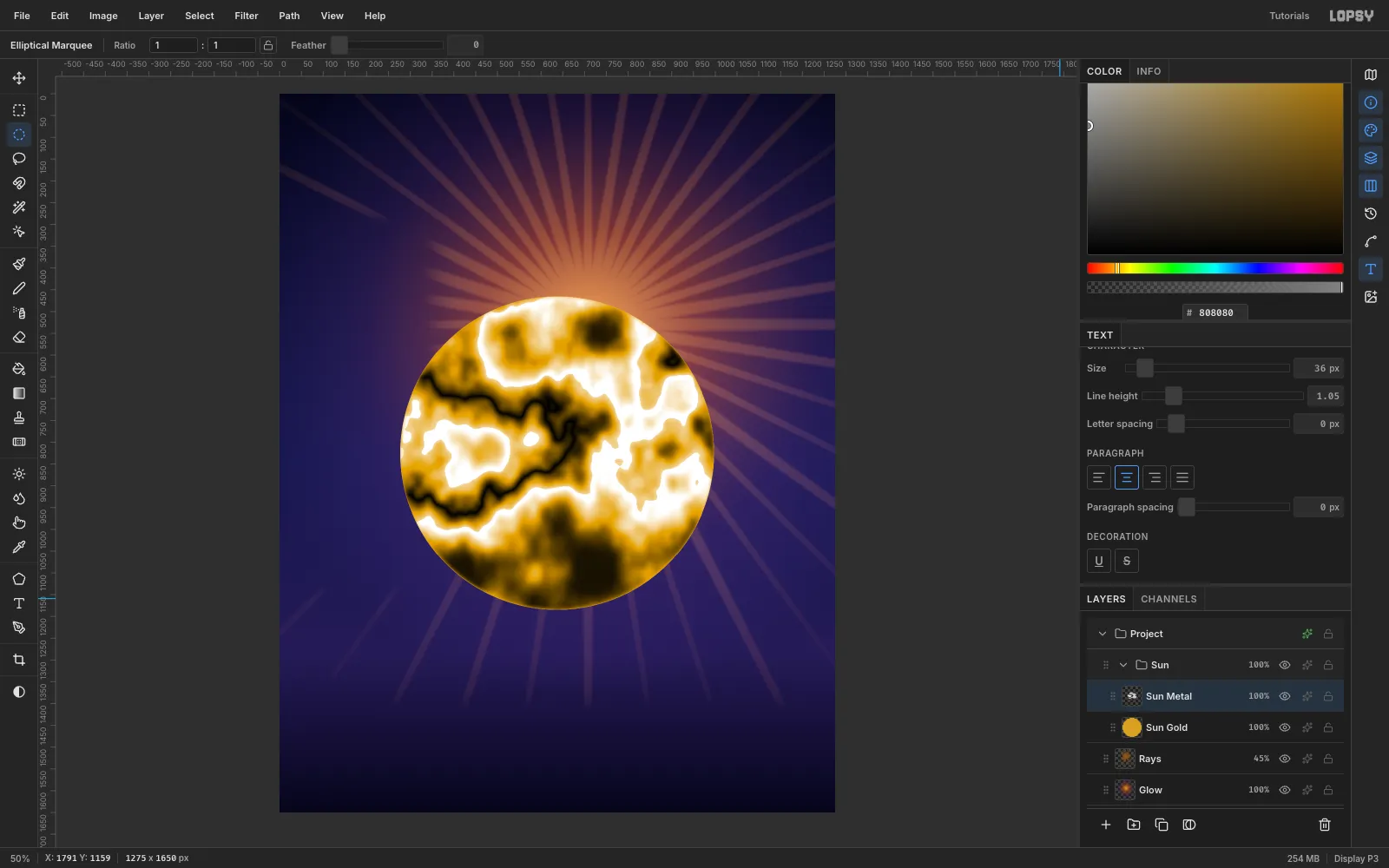Align paragraph text left
This screenshot has height=868, width=1389.
(1099, 477)
